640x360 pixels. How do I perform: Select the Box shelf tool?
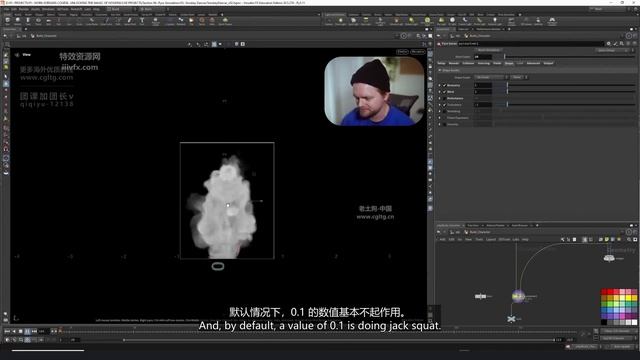click(x=7, y=20)
